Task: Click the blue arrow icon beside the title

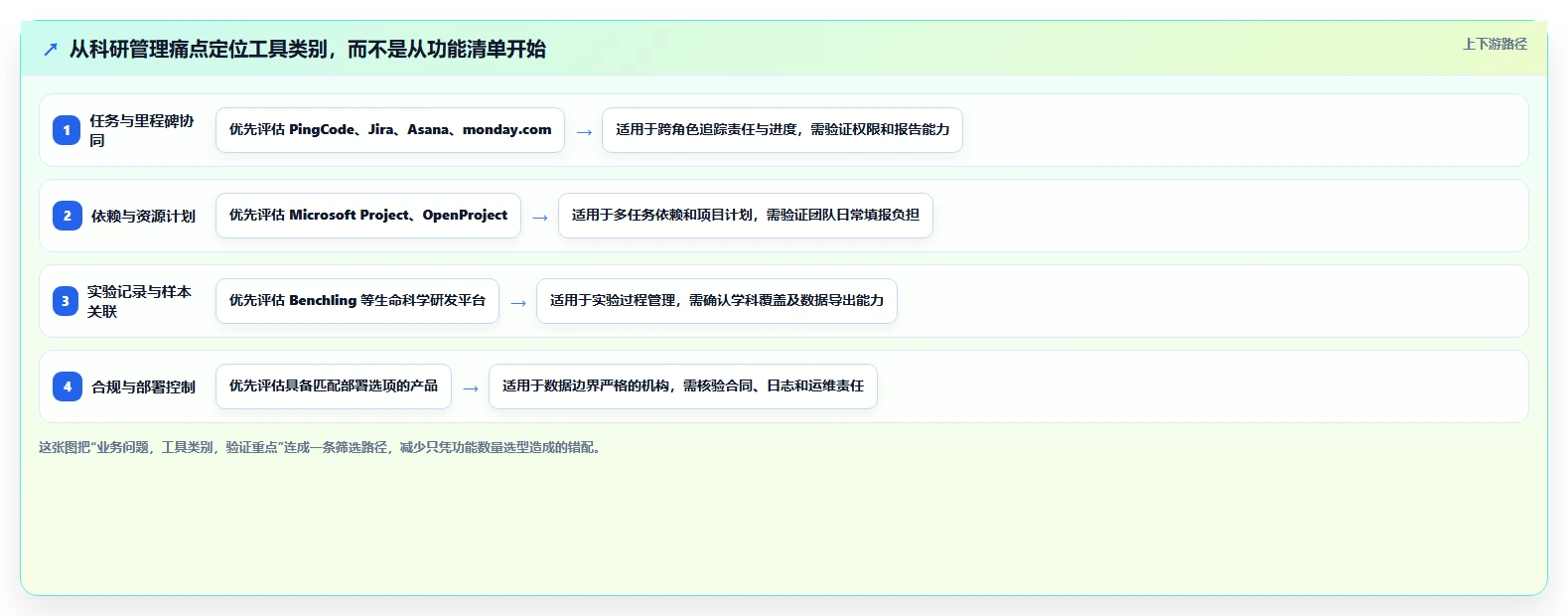Action: pyautogui.click(x=51, y=49)
